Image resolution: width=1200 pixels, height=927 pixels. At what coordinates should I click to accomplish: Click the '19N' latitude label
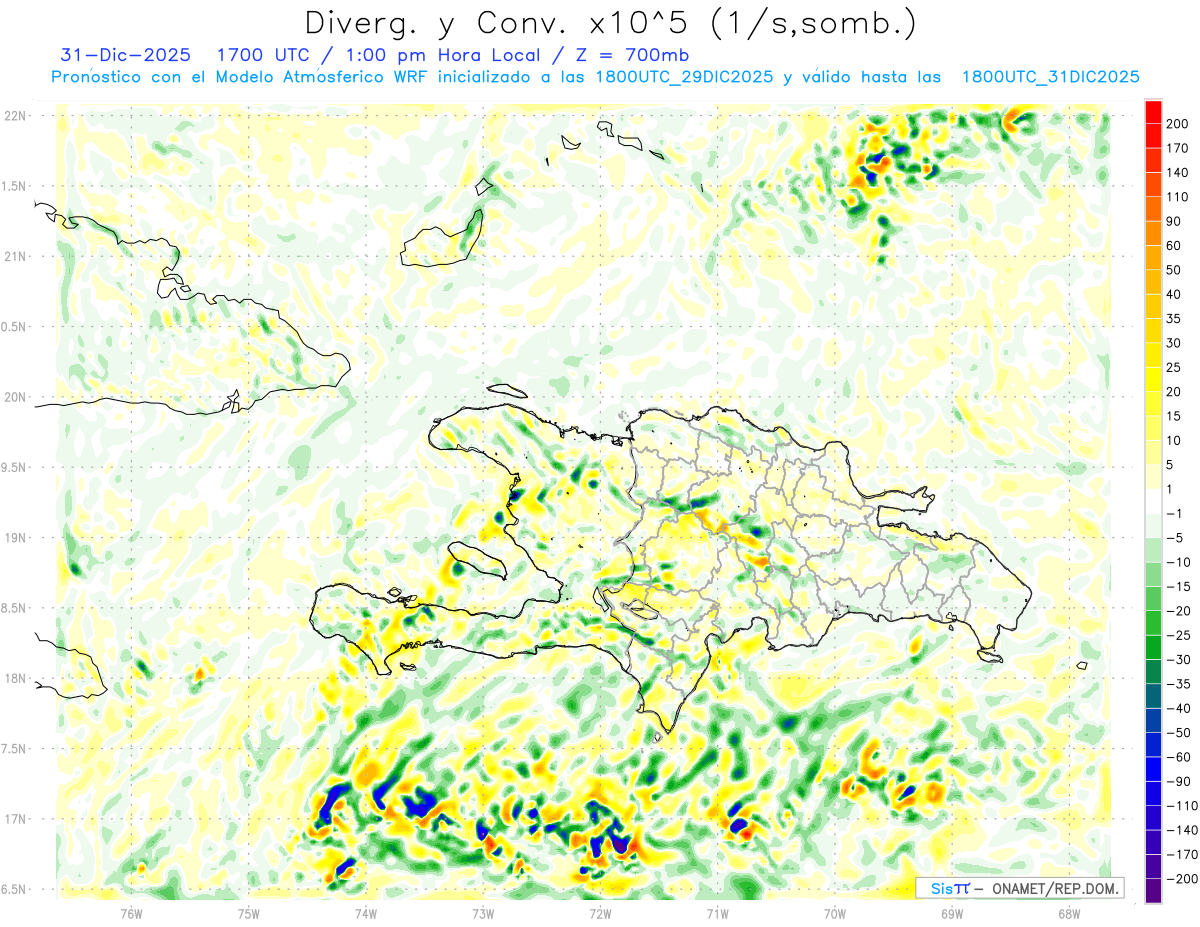pyautogui.click(x=17, y=537)
